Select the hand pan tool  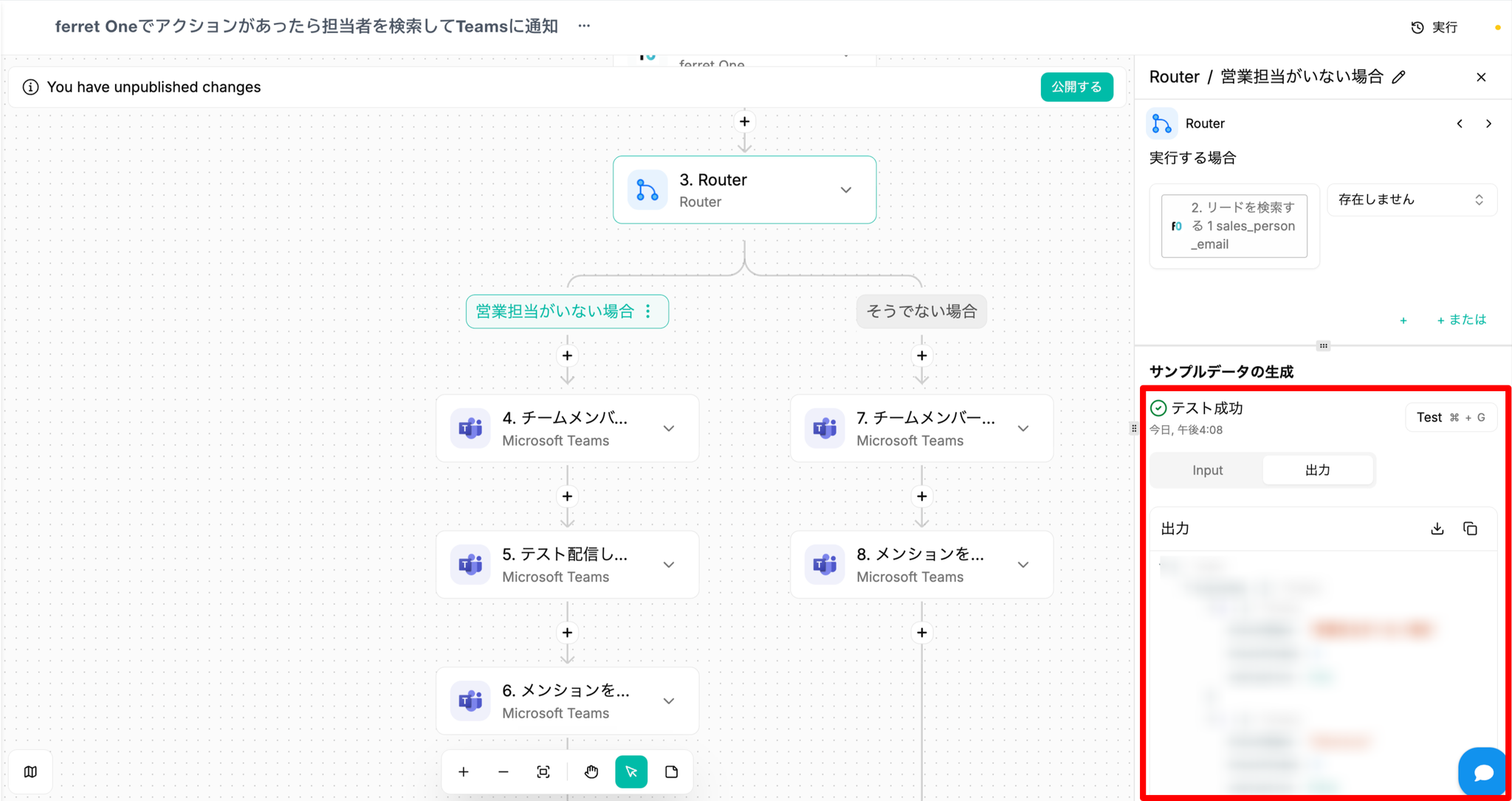(591, 771)
